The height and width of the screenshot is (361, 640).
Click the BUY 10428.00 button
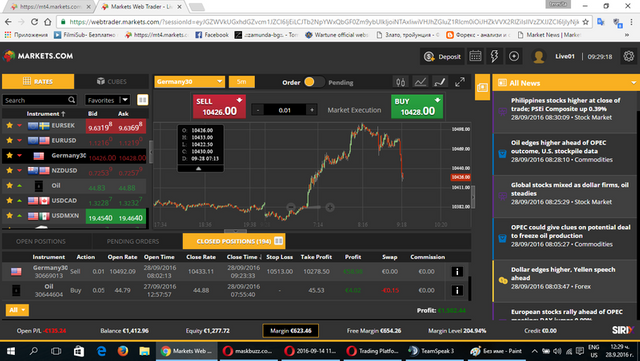click(417, 107)
